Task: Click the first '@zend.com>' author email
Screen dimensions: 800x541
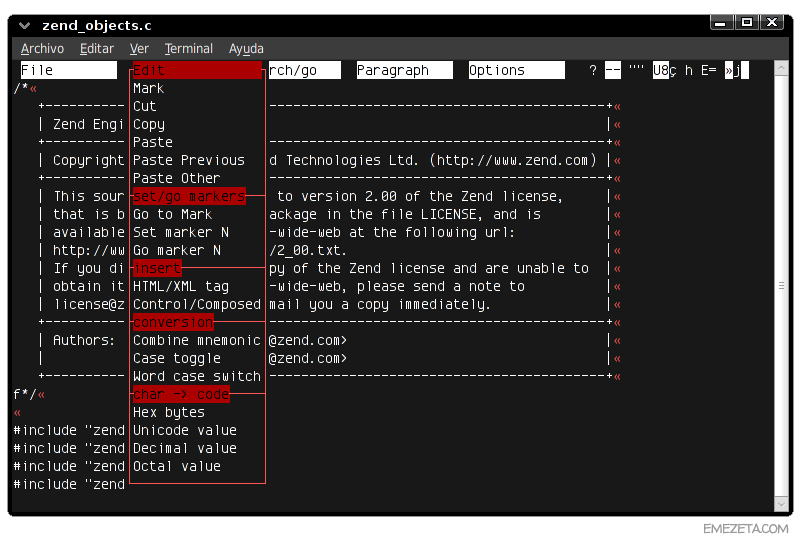Action: (x=308, y=340)
